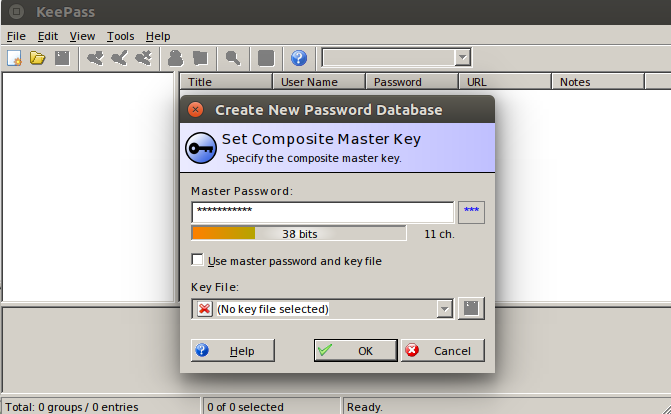671x414 pixels.
Task: Click the third key (Delete Entry) toolbar icon
Action: tap(143, 58)
